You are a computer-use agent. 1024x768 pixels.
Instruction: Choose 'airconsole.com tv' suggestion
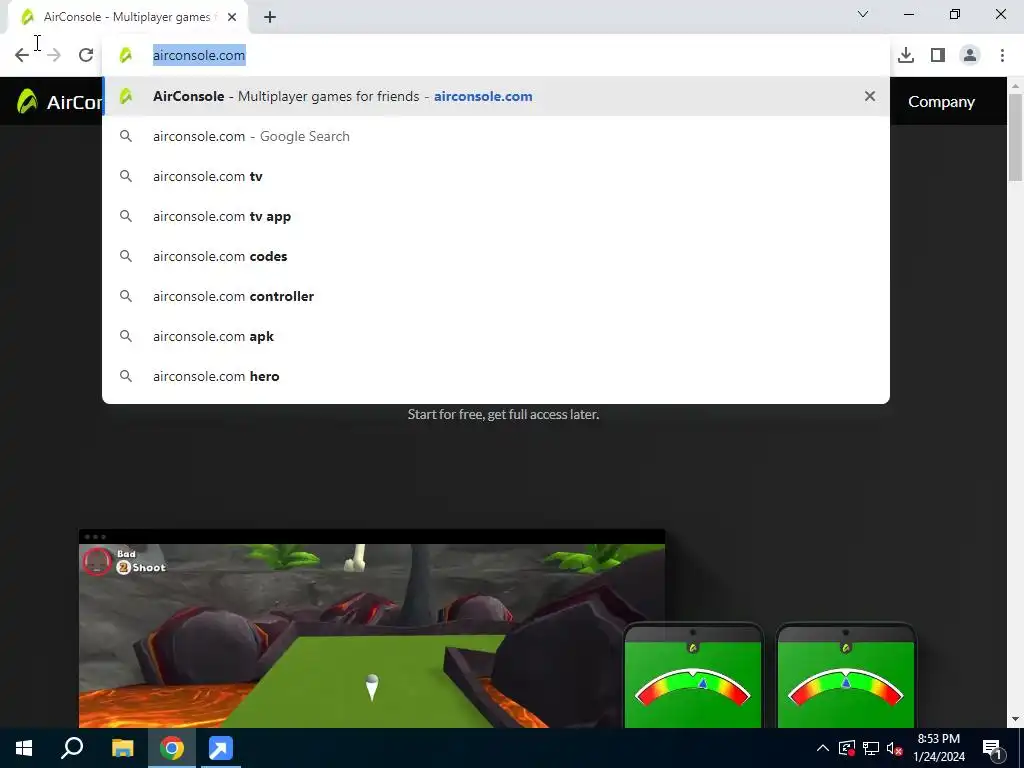point(496,176)
